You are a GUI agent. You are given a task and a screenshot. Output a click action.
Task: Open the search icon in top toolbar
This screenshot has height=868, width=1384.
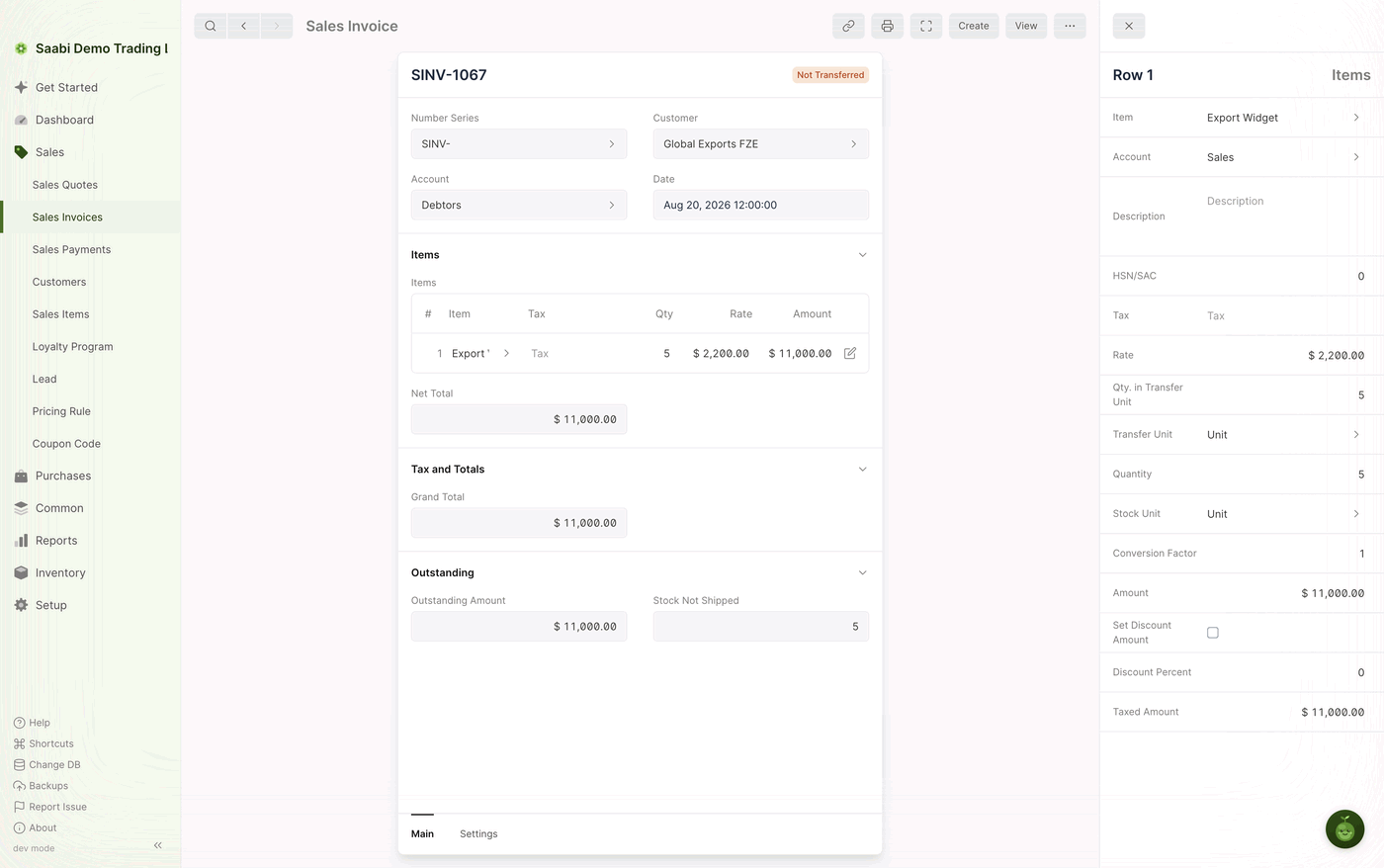point(211,26)
